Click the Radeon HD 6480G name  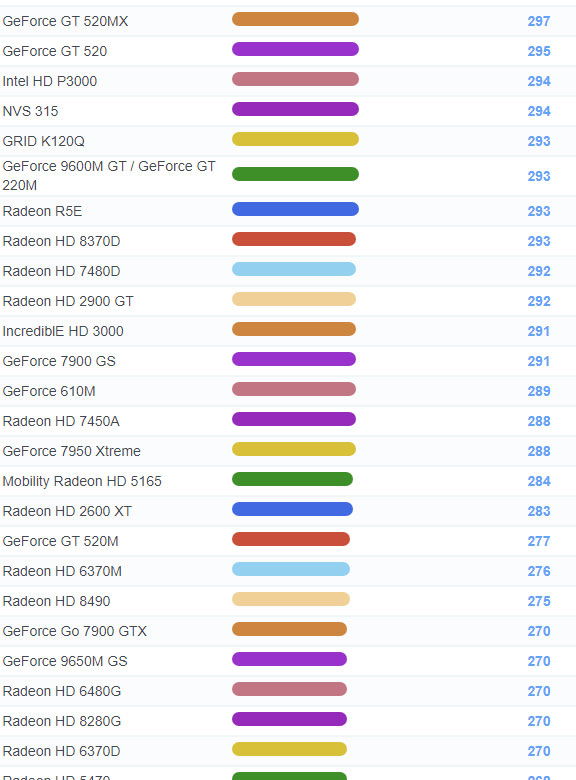(x=62, y=691)
